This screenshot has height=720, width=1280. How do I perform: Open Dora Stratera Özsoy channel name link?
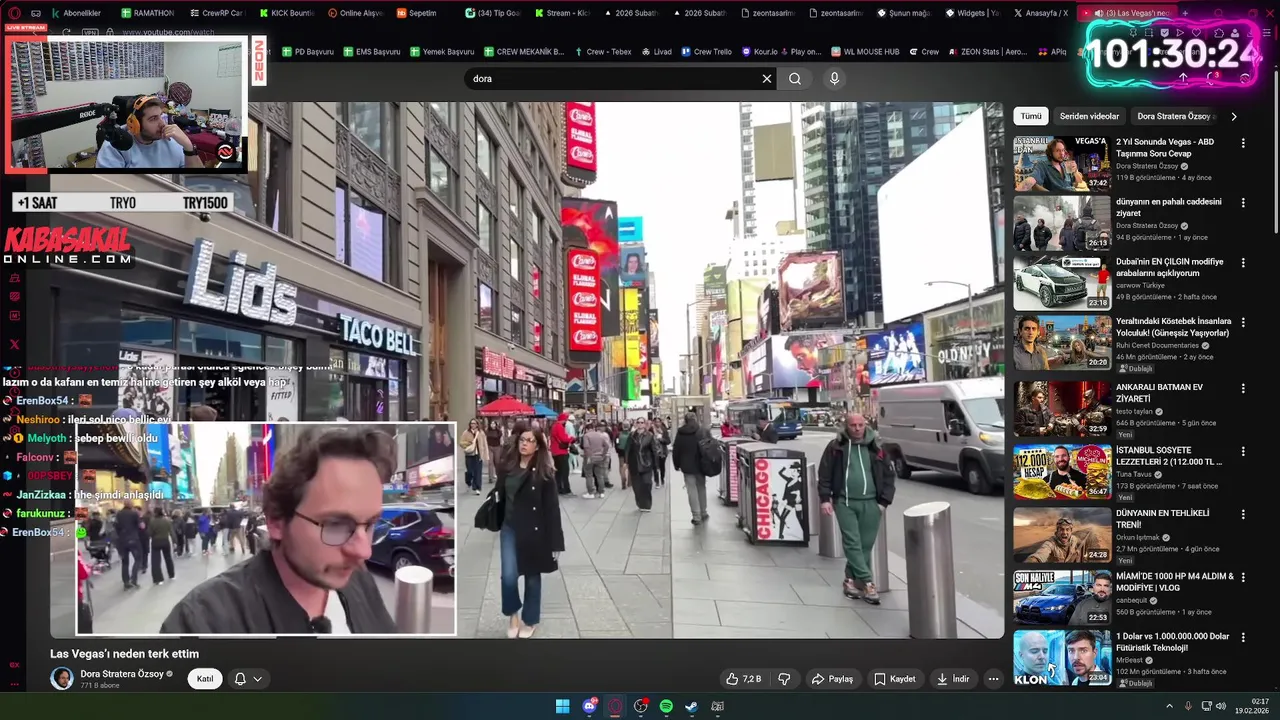coord(121,674)
